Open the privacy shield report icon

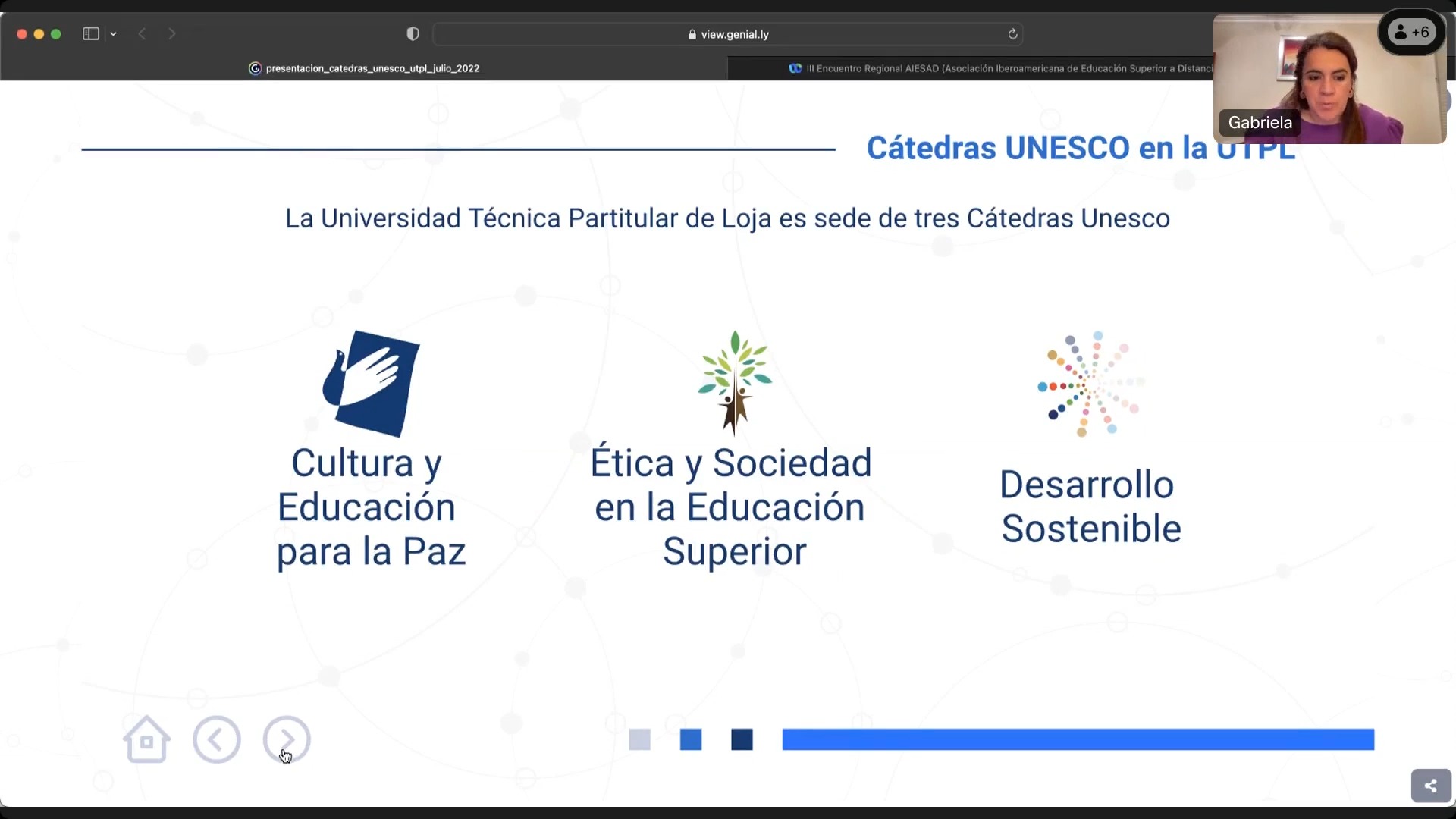413,33
